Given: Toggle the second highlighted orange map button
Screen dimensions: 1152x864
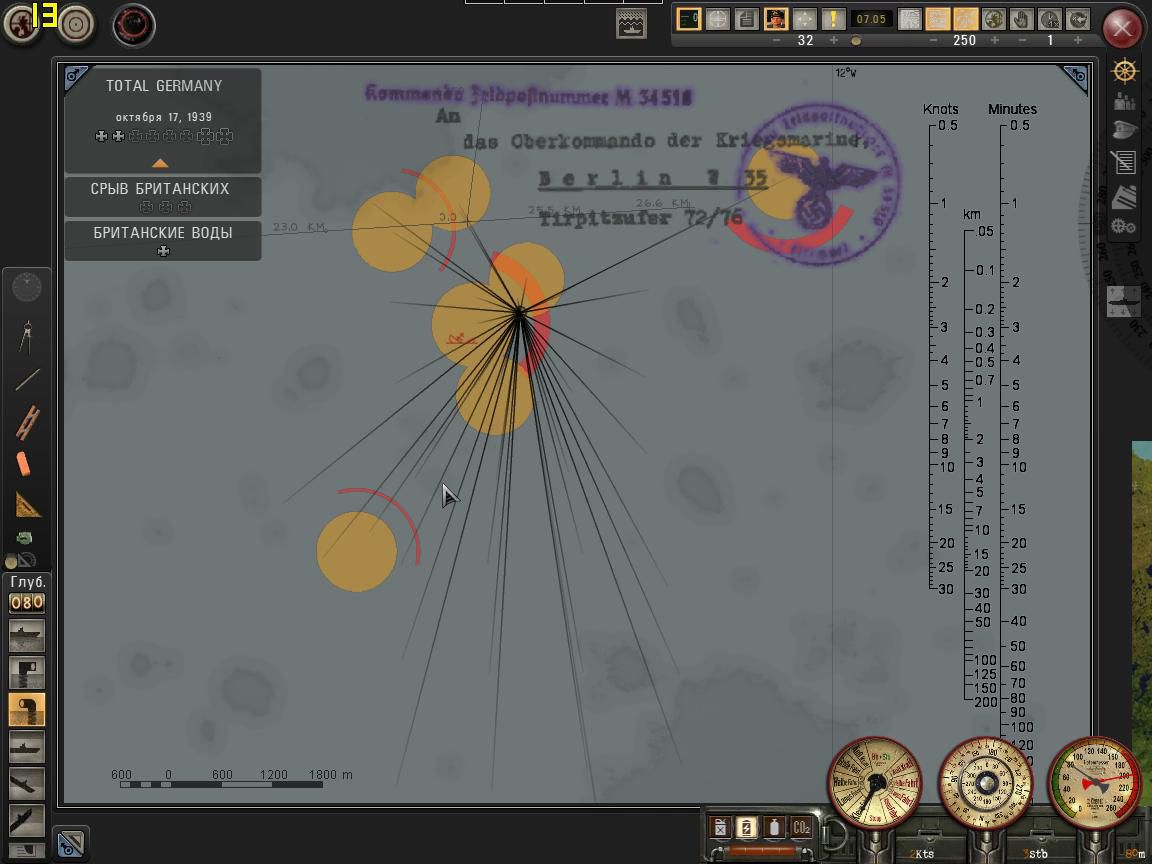Looking at the screenshot, I should tap(965, 19).
